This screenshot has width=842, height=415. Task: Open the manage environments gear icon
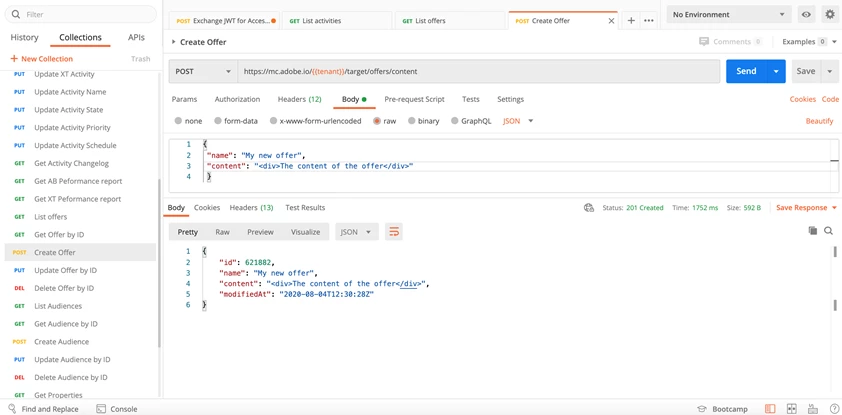[830, 14]
